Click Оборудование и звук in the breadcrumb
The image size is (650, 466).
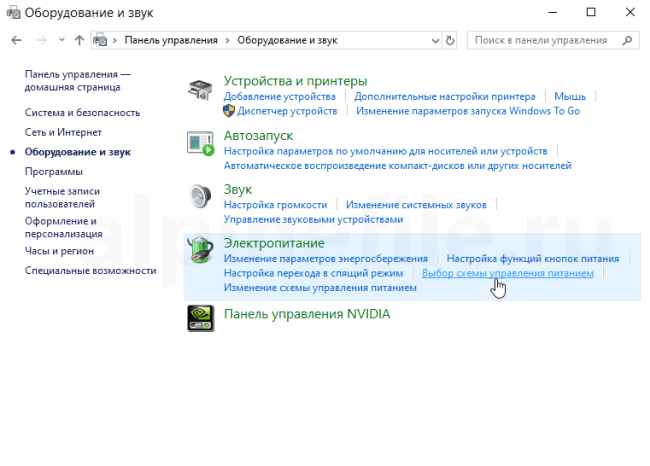287,40
